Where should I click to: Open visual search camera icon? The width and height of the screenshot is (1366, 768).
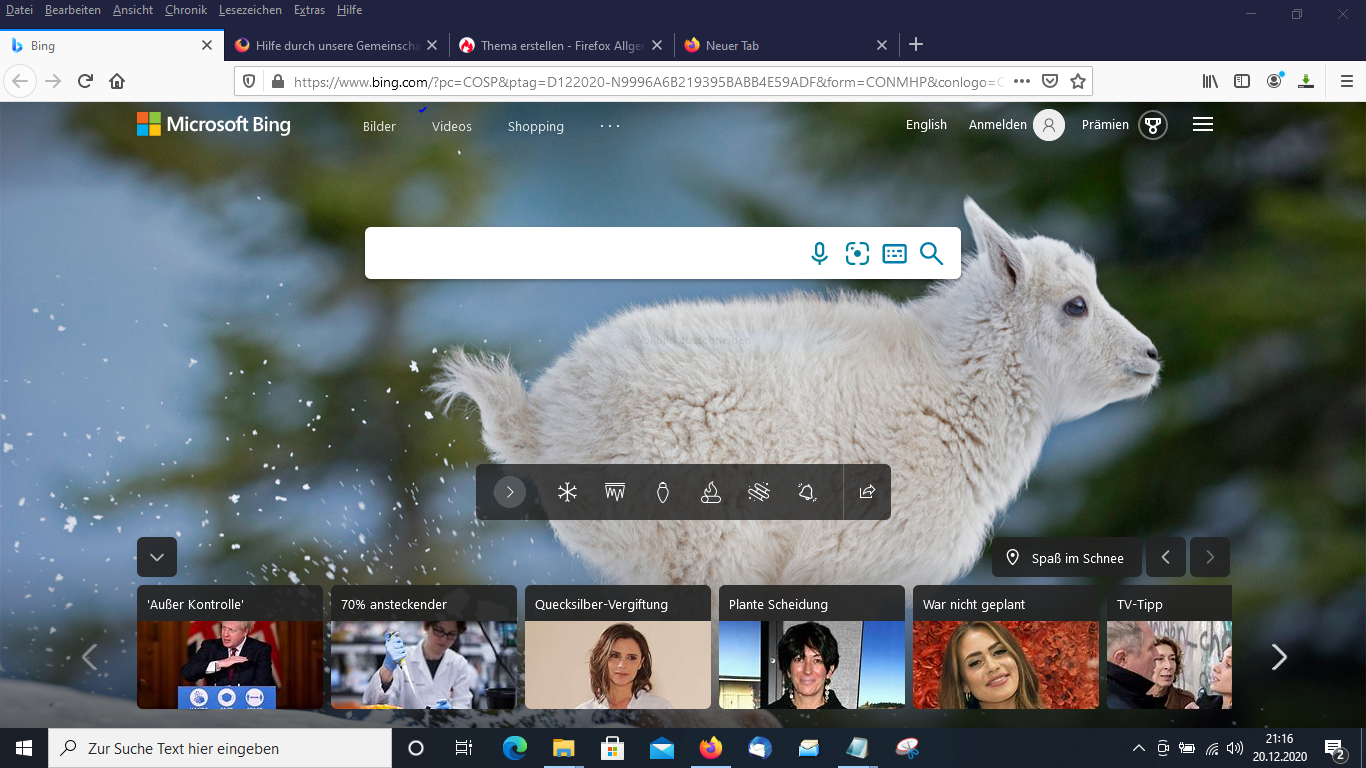pos(857,254)
